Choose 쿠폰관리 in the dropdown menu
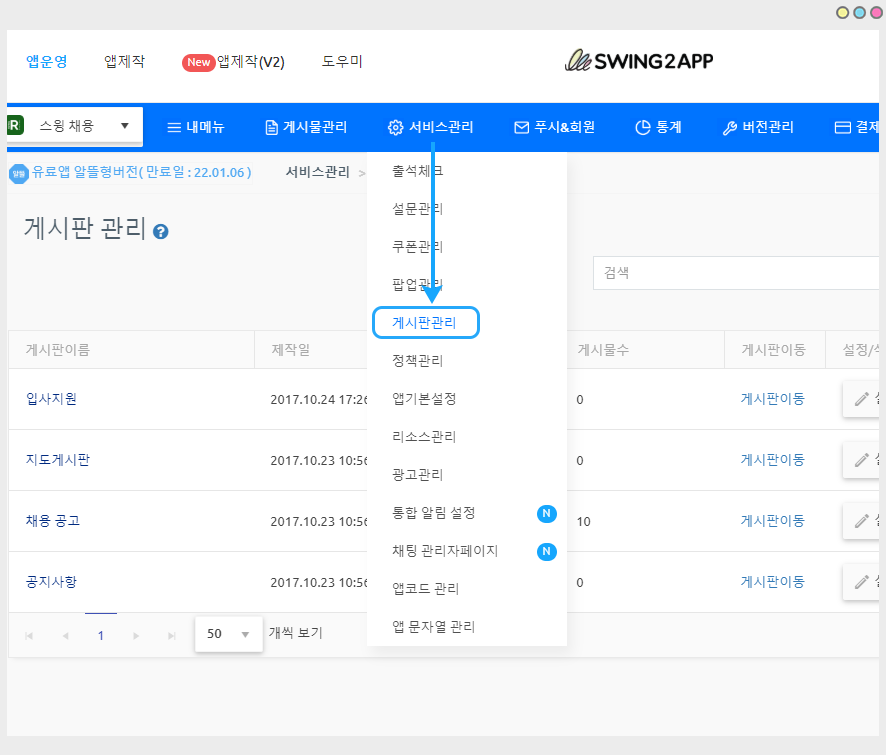 [x=418, y=247]
